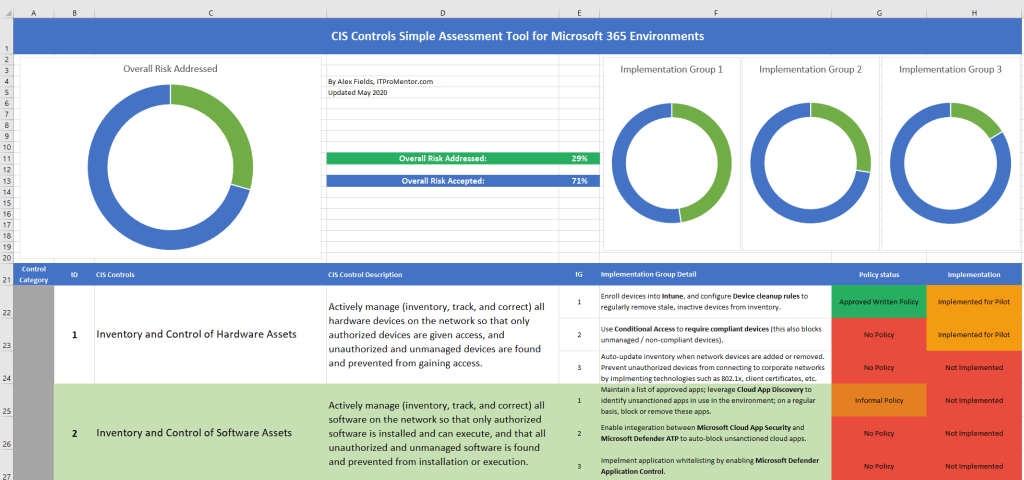Click the 'CIS Control Description' header cell

[x=443, y=274]
